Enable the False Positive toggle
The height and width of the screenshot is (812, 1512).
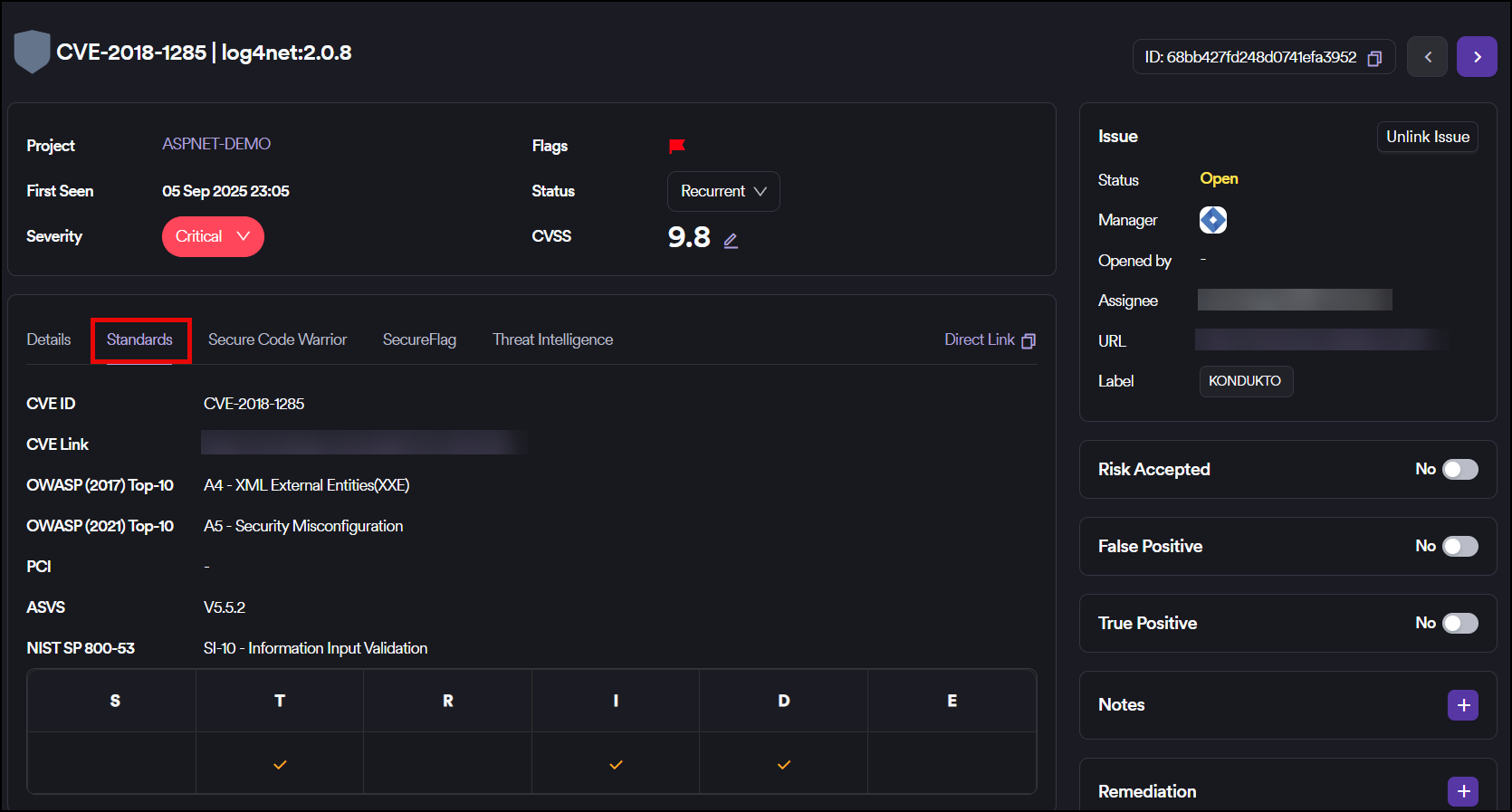pyautogui.click(x=1459, y=546)
